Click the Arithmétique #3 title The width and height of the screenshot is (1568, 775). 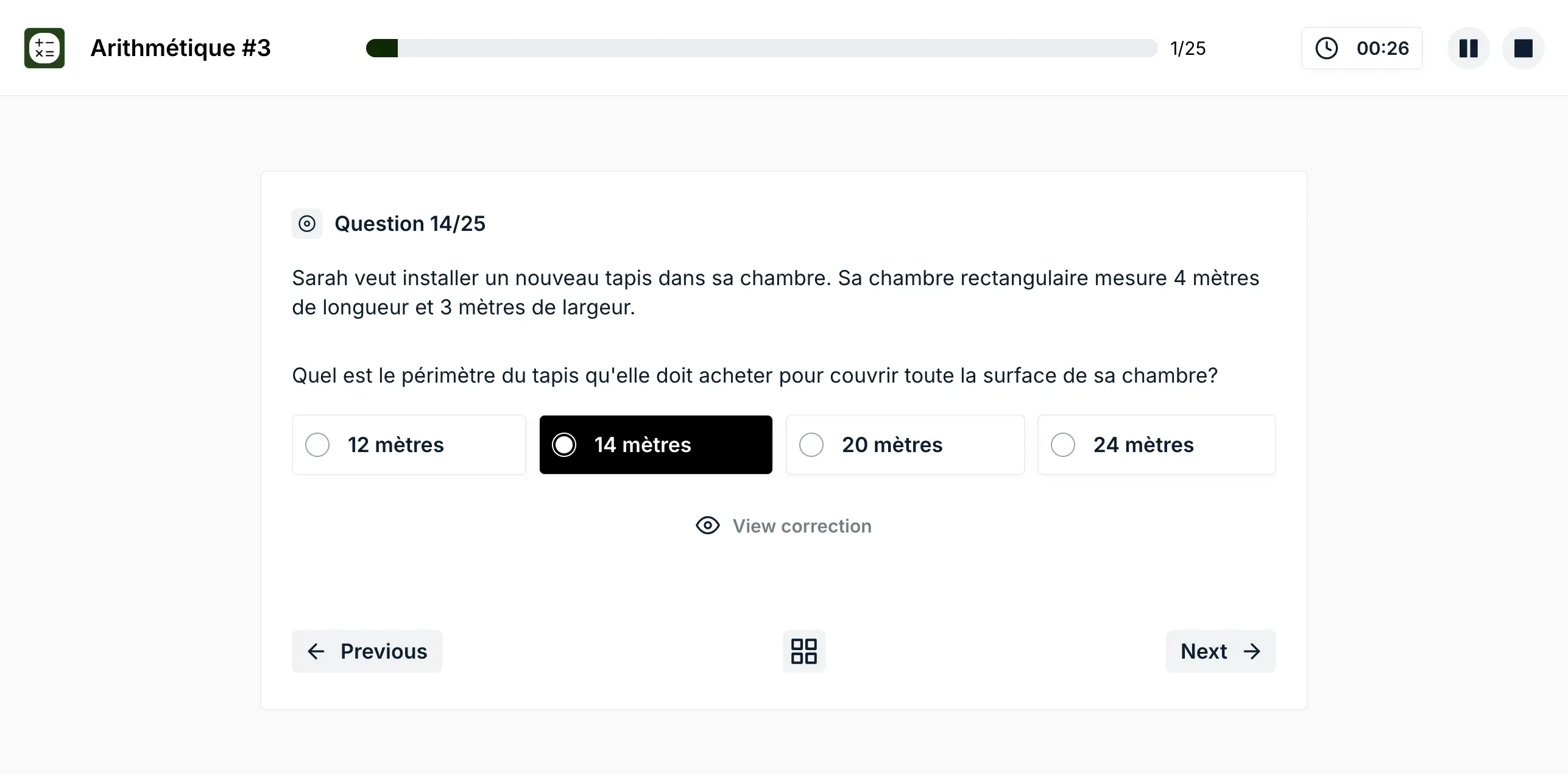coord(181,48)
